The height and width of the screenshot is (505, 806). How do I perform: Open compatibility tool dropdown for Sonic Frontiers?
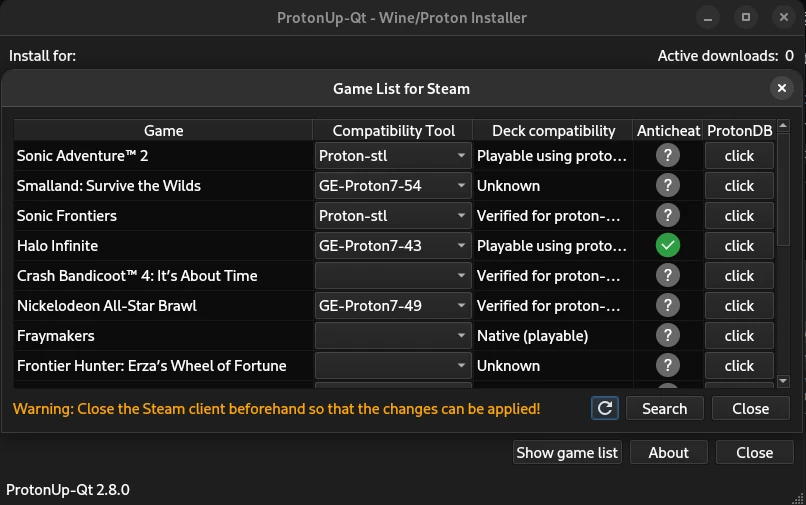click(393, 216)
